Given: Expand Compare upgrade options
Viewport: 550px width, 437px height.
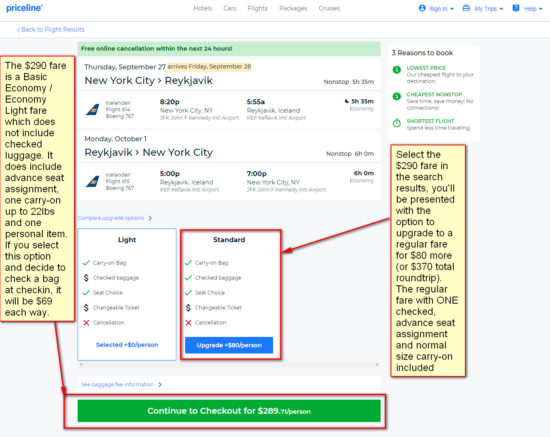Looking at the screenshot, I should [x=115, y=218].
